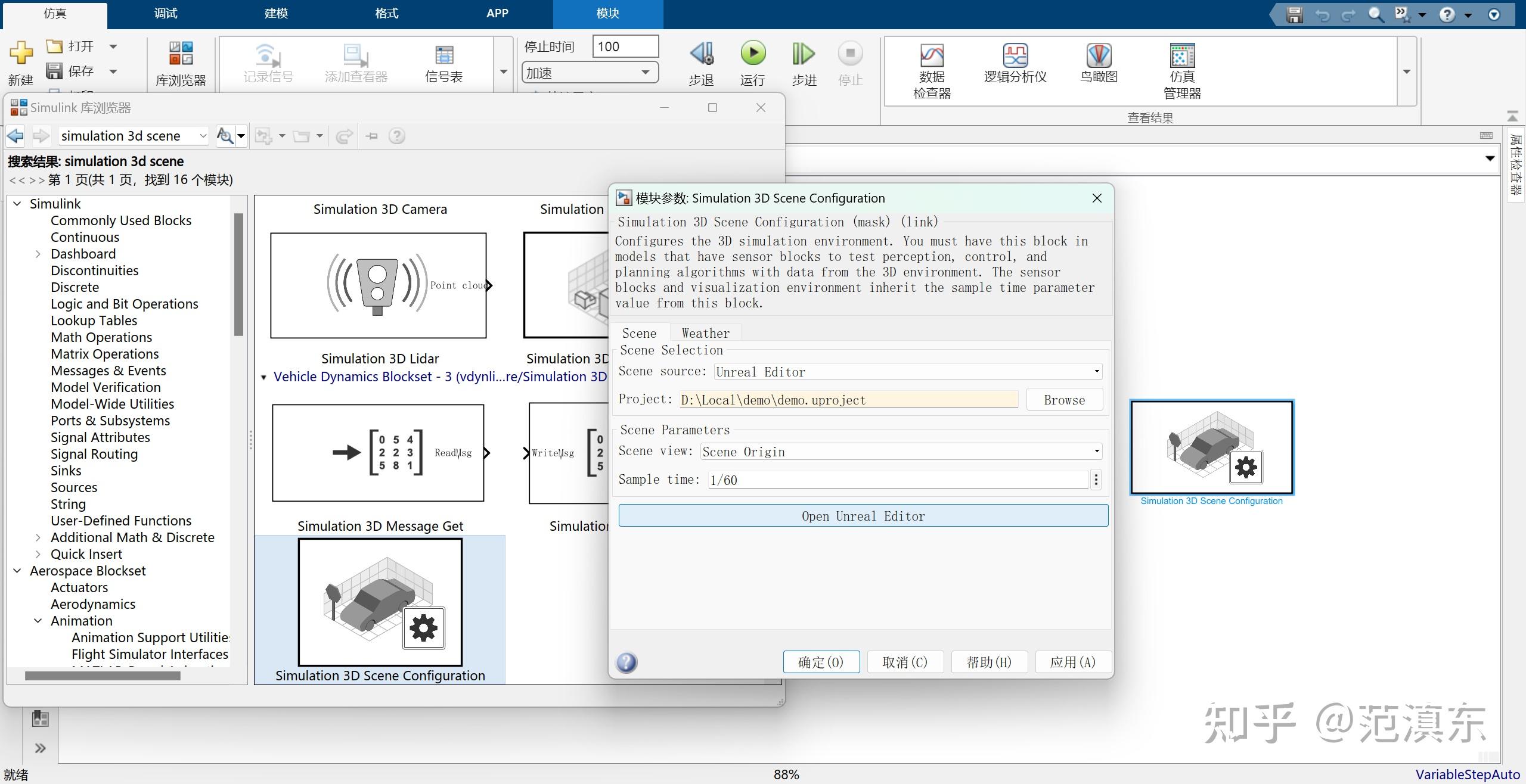Switch to the Block (模块) tab
This screenshot has width=1526, height=784.
(608, 14)
